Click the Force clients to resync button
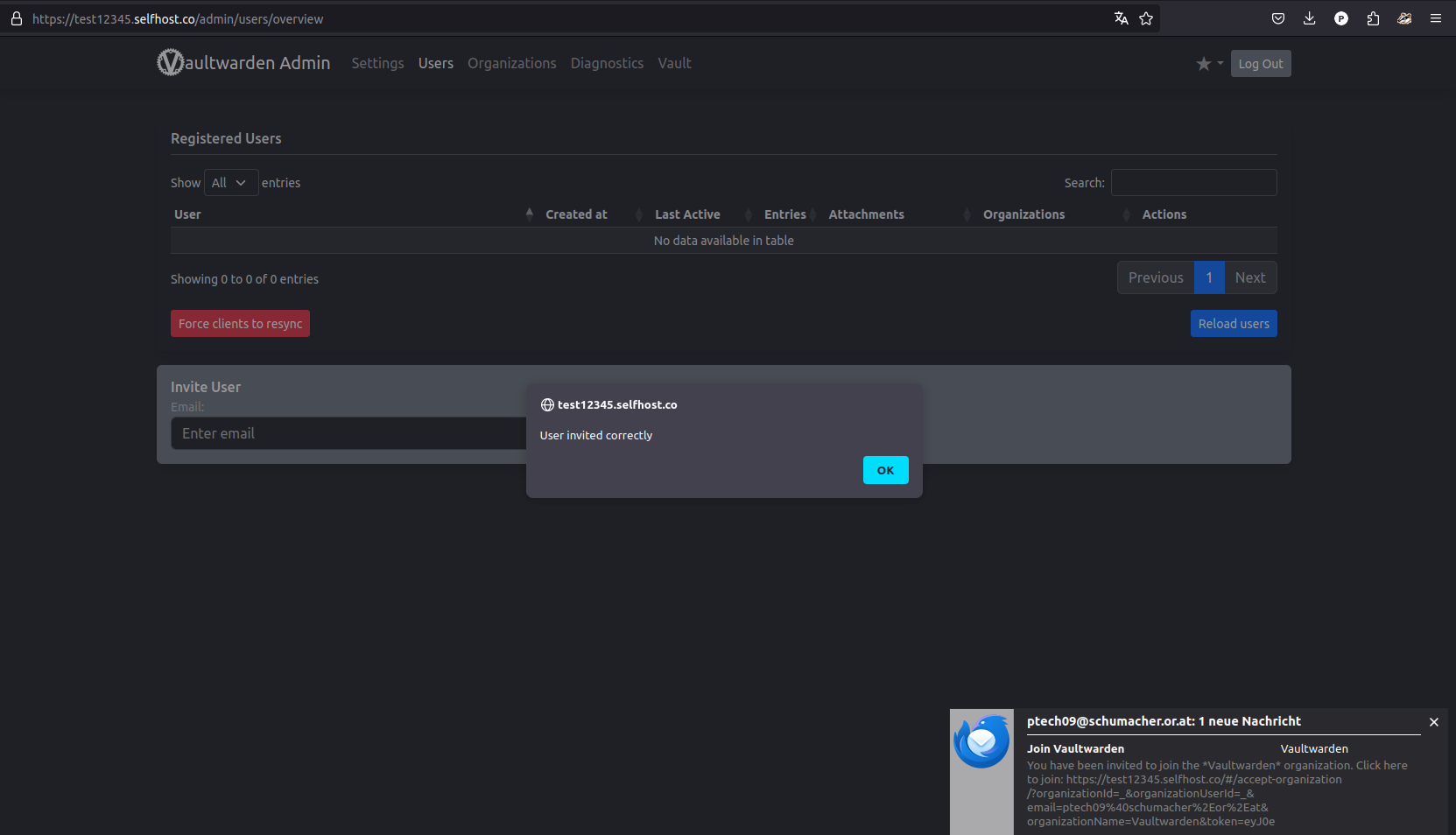1456x835 pixels. (240, 324)
